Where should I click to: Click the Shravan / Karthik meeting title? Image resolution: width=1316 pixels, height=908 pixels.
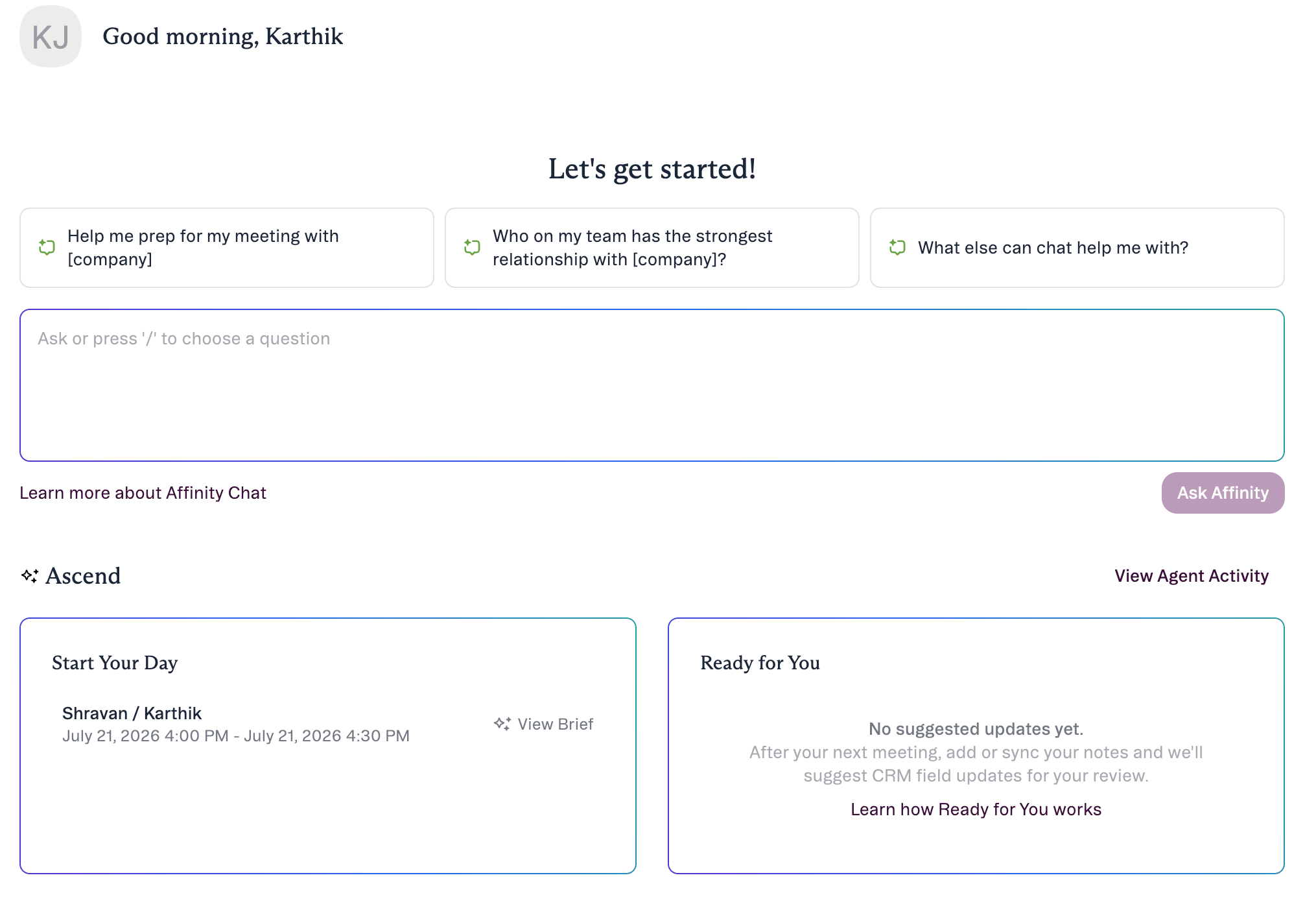point(132,713)
